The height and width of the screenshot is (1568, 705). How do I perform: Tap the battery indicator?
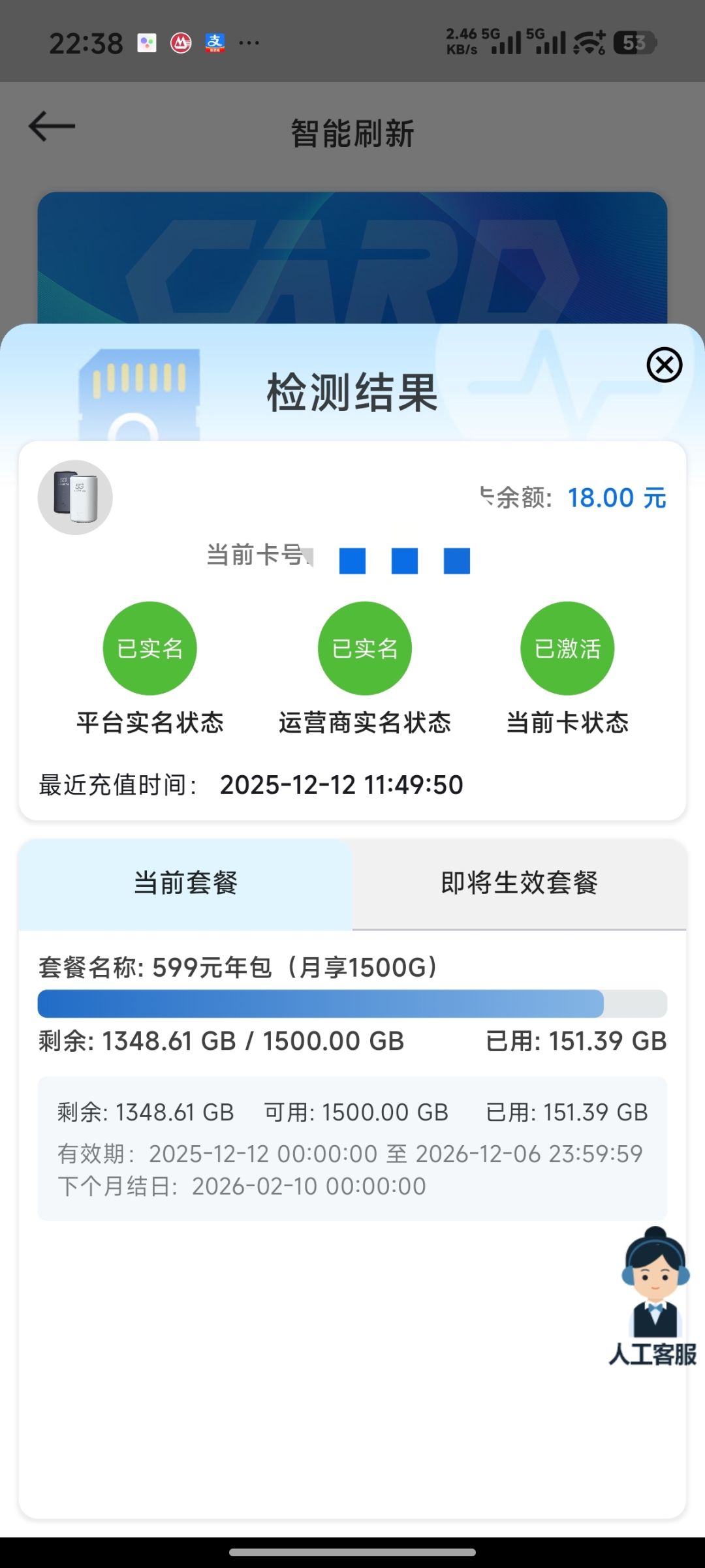(634, 43)
